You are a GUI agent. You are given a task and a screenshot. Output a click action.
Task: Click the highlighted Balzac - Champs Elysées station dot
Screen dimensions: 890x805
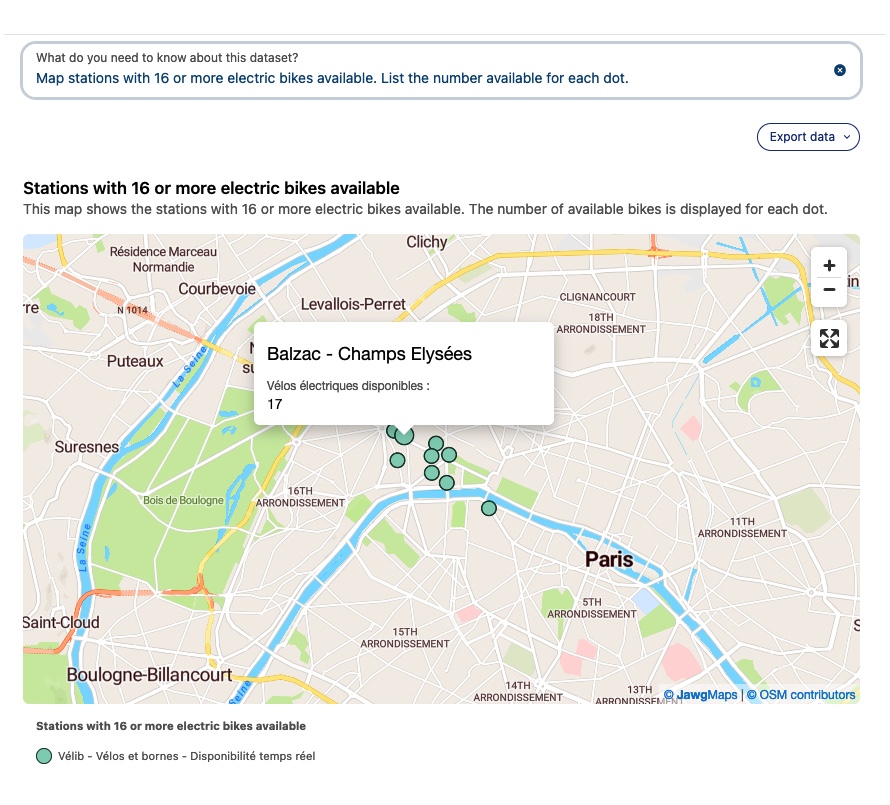click(404, 436)
